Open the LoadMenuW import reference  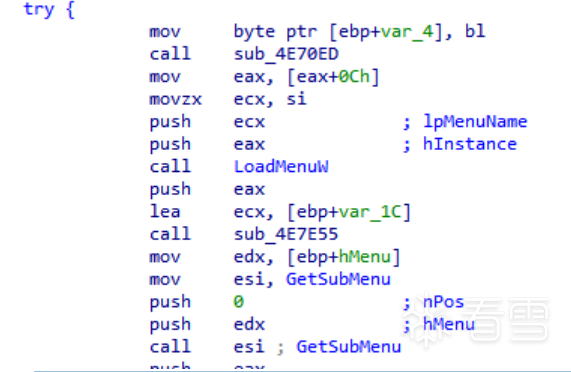281,167
